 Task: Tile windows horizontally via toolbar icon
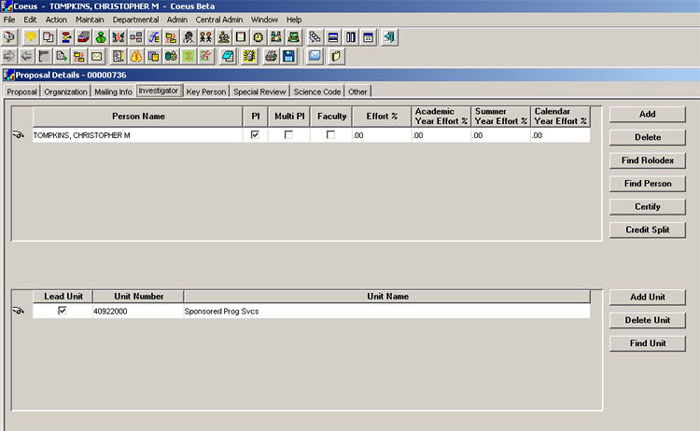(333, 37)
